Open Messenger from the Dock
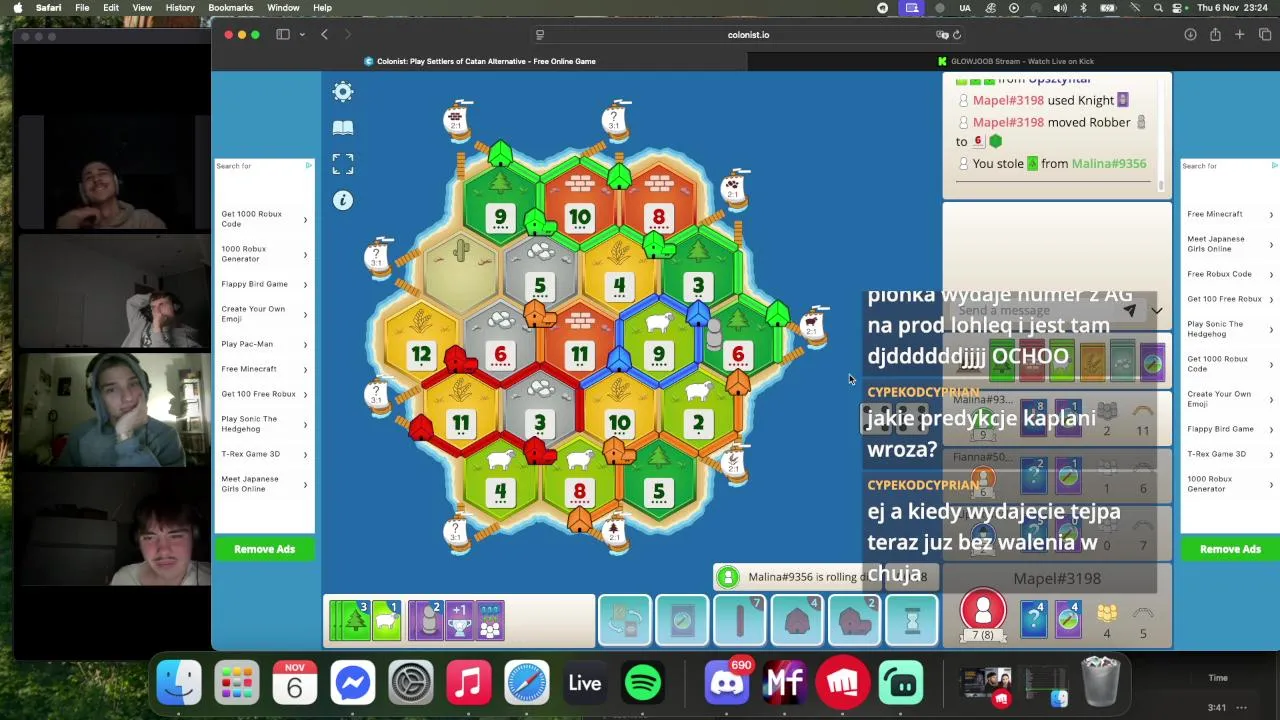1280x720 pixels. pyautogui.click(x=353, y=684)
